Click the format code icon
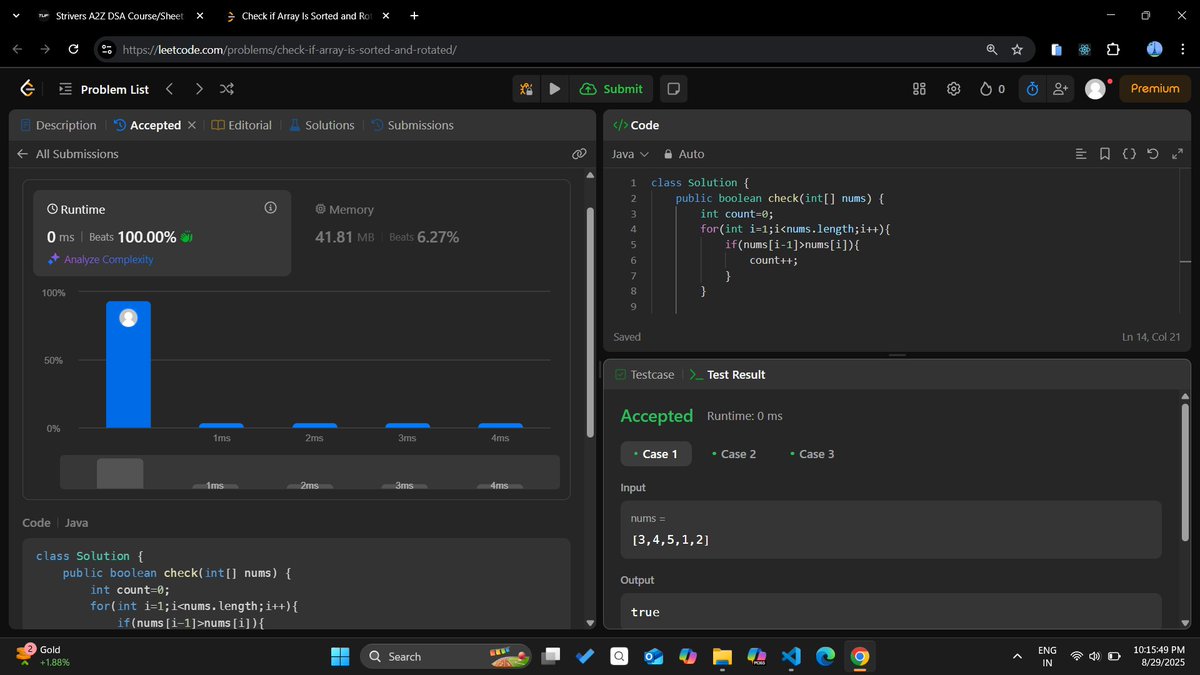 (x=1081, y=154)
